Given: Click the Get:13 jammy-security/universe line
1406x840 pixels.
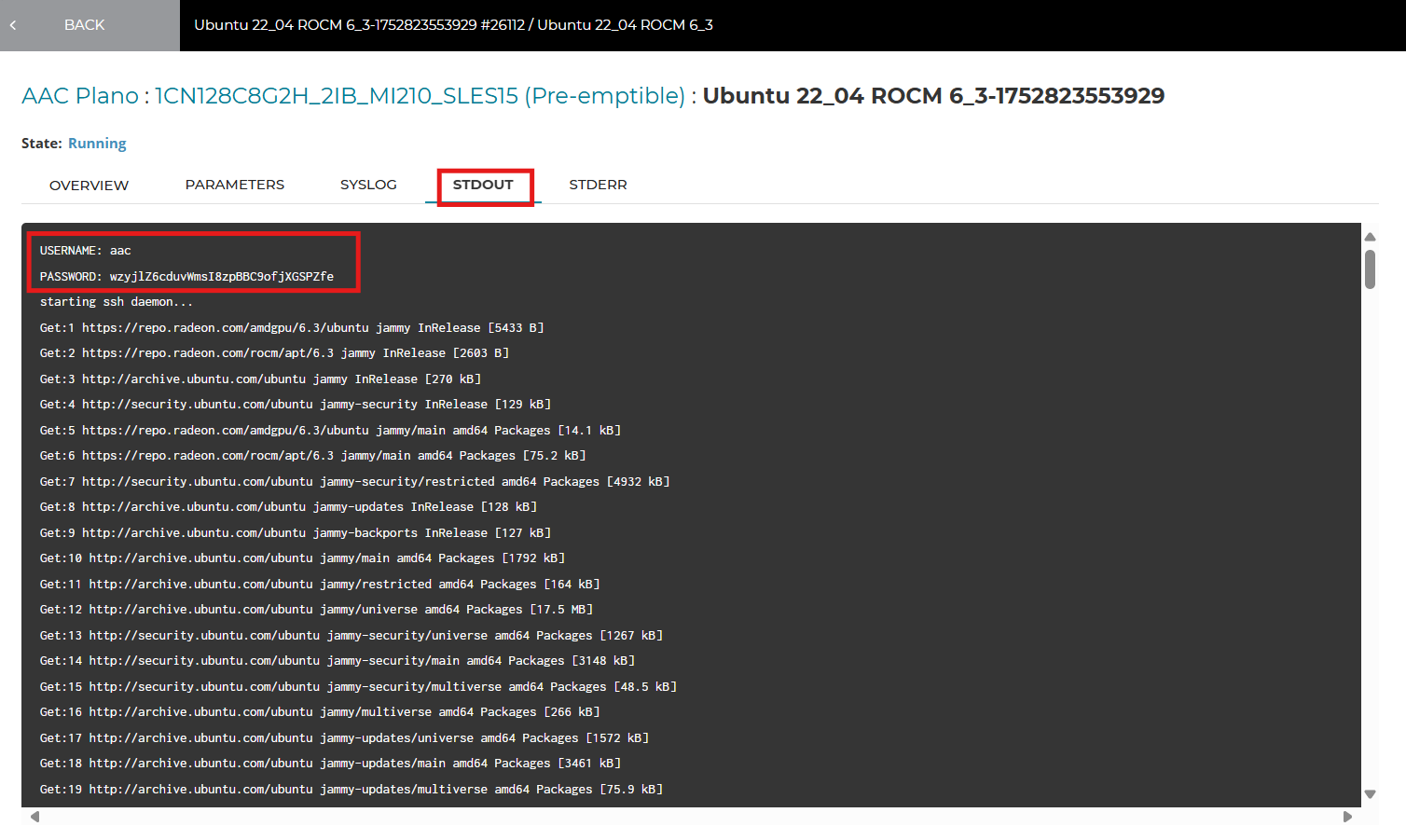Looking at the screenshot, I should (x=351, y=636).
